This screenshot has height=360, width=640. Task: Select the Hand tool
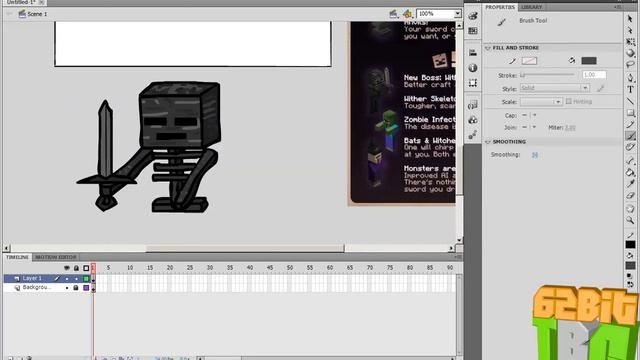[x=630, y=209]
